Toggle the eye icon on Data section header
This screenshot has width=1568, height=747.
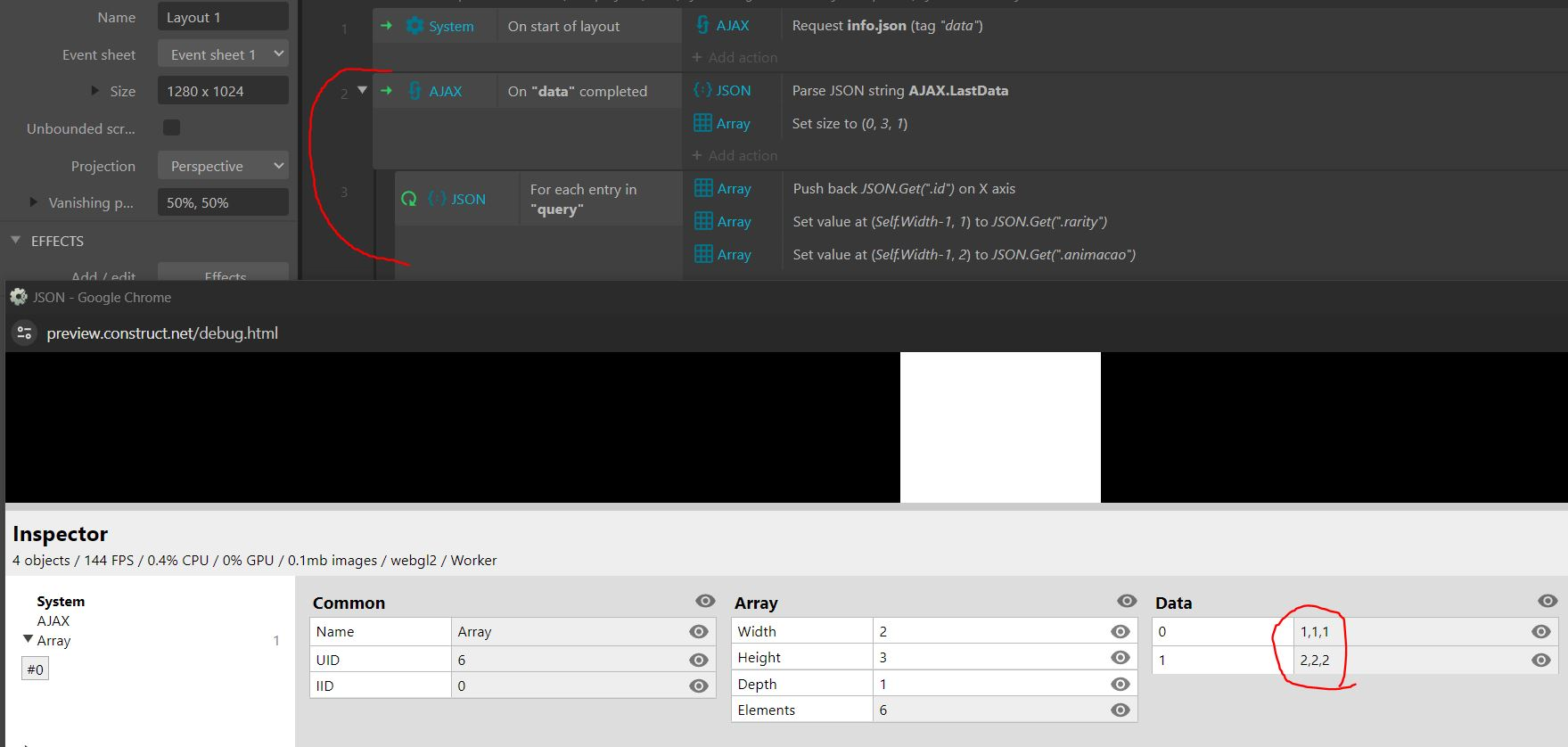point(1547,602)
